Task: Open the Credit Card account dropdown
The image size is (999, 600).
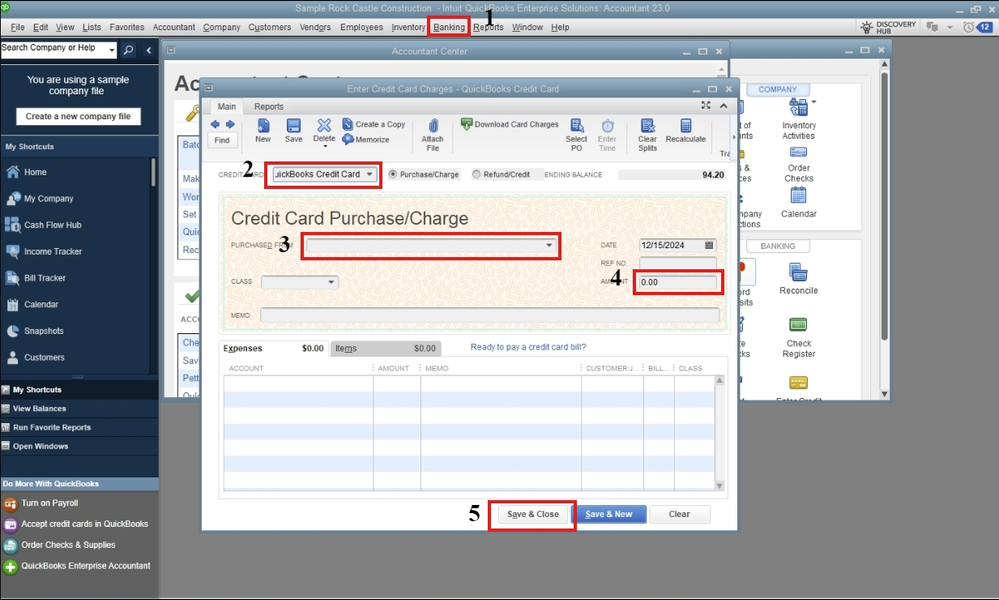Action: [370, 175]
